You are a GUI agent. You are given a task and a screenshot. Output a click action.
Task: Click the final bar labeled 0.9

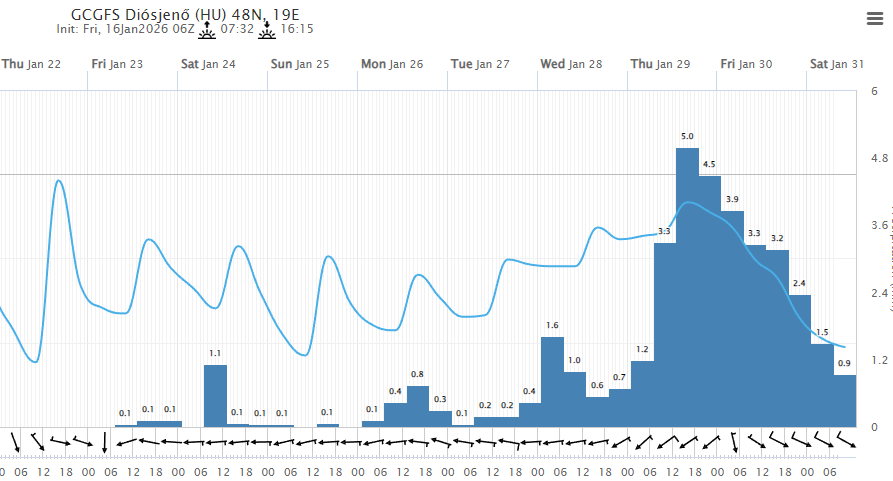pos(845,400)
